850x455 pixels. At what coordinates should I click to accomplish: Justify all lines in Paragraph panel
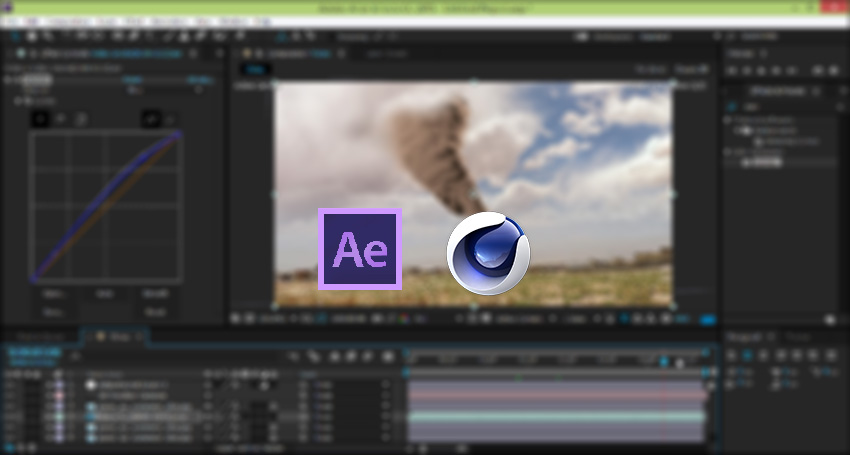tap(831, 355)
